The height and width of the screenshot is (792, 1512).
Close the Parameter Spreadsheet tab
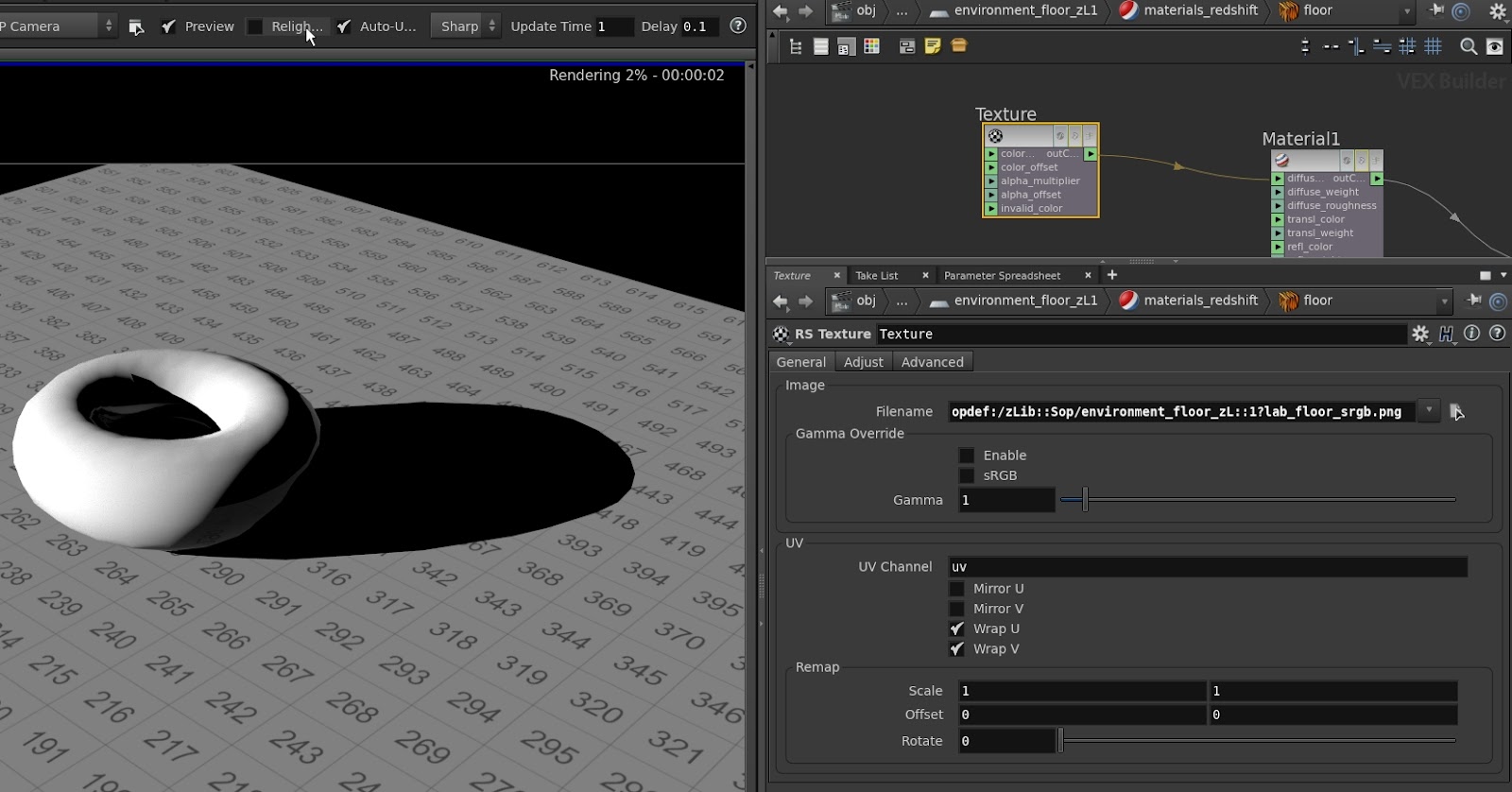click(1088, 275)
